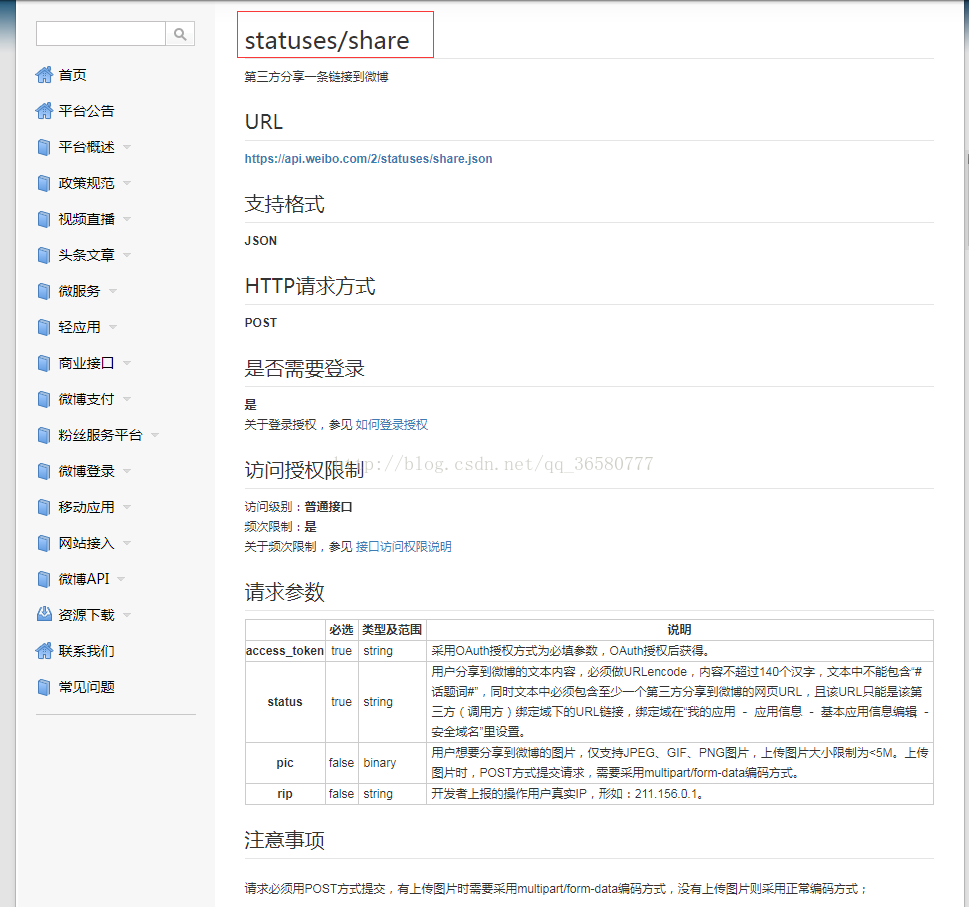Expand the 轻应用 dropdown arrow
This screenshot has width=969, height=907.
112,327
